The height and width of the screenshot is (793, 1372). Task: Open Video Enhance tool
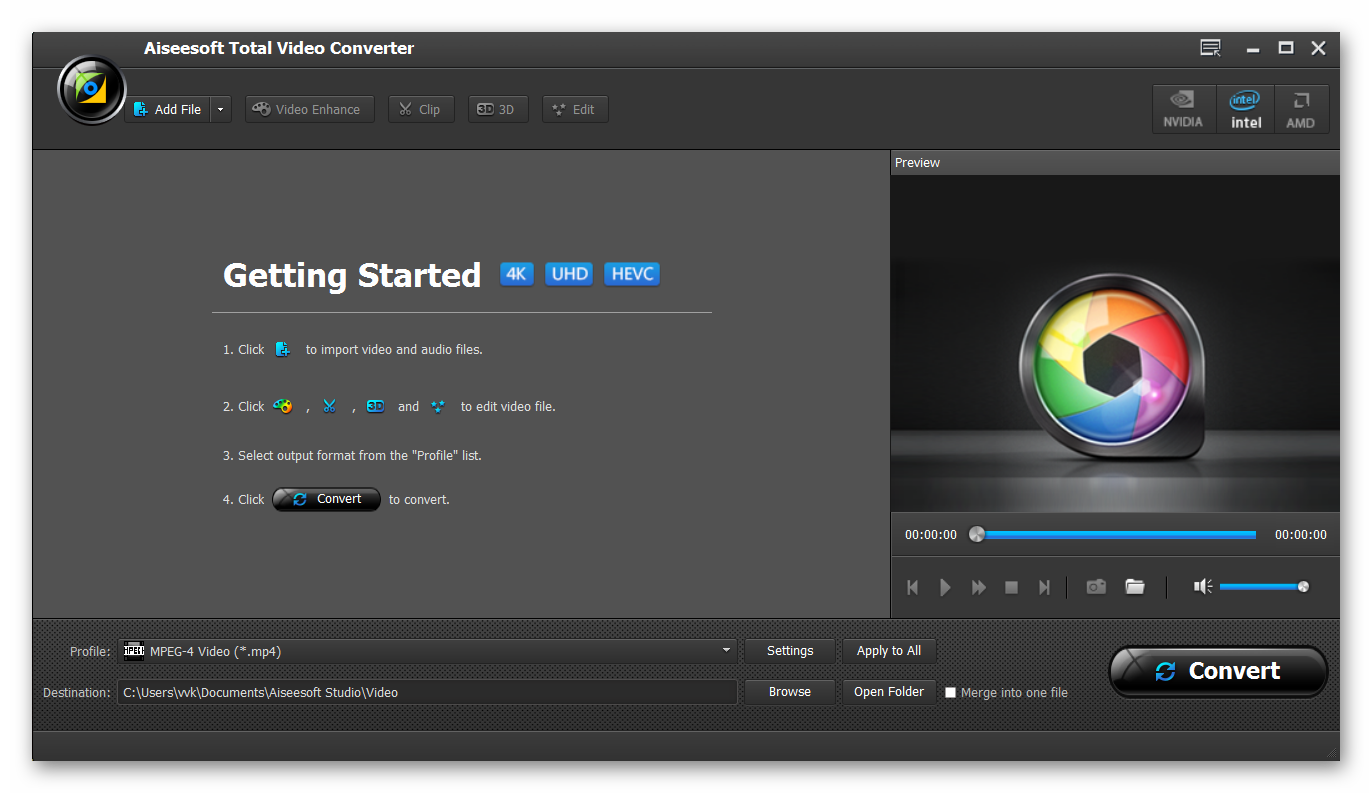[x=310, y=109]
